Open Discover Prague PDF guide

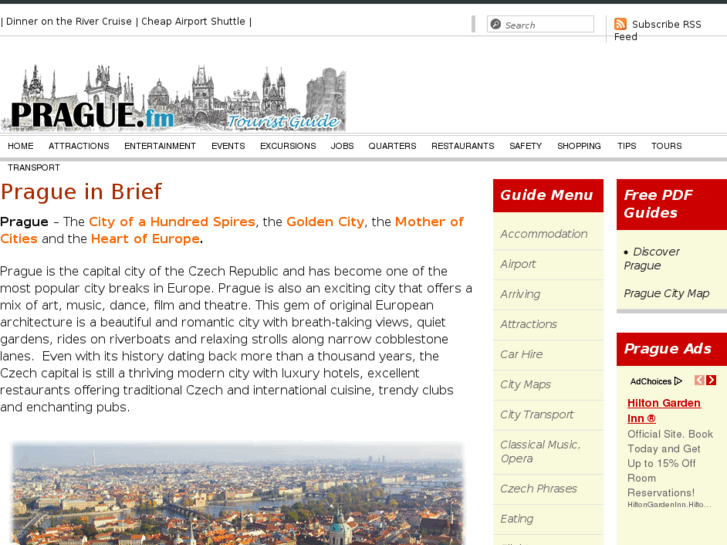(x=651, y=258)
